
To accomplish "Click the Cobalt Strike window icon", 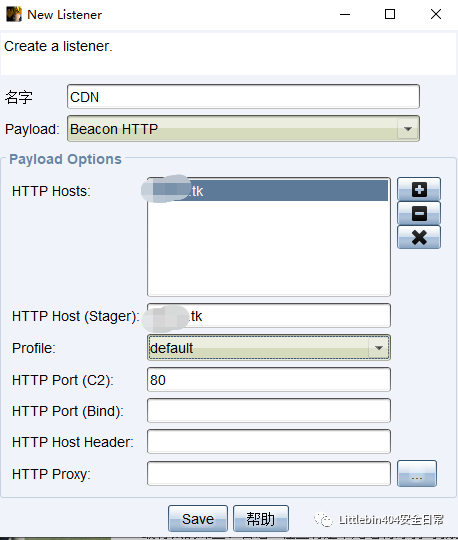I will [14, 14].
